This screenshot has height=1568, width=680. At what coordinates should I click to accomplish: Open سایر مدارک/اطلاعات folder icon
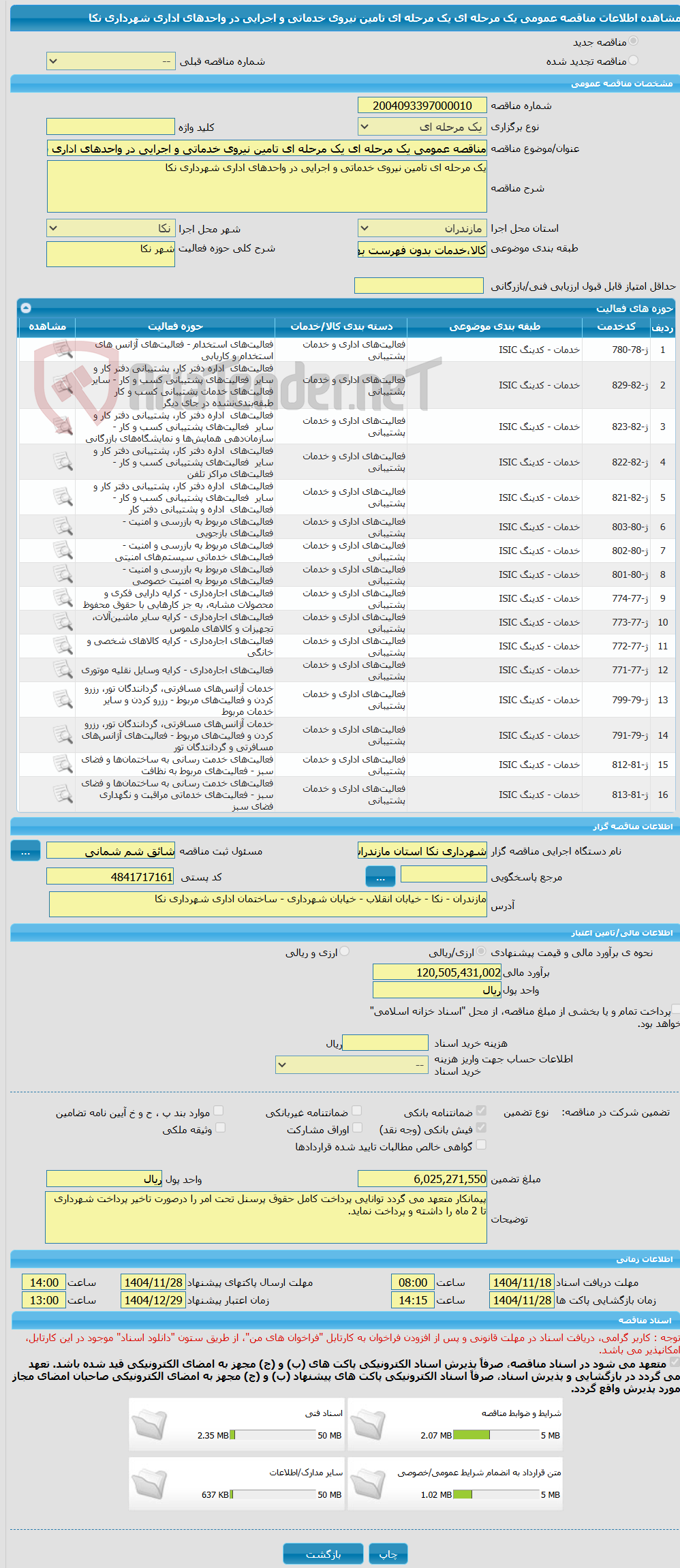[x=149, y=1484]
